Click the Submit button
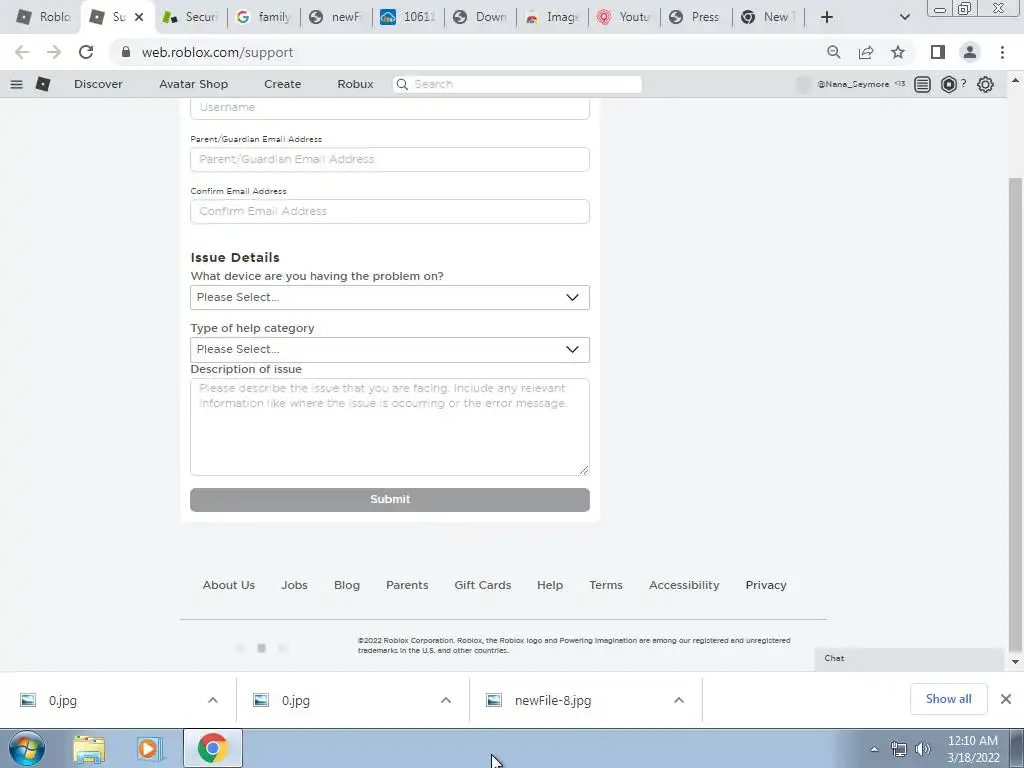The image size is (1024, 768). (x=390, y=500)
